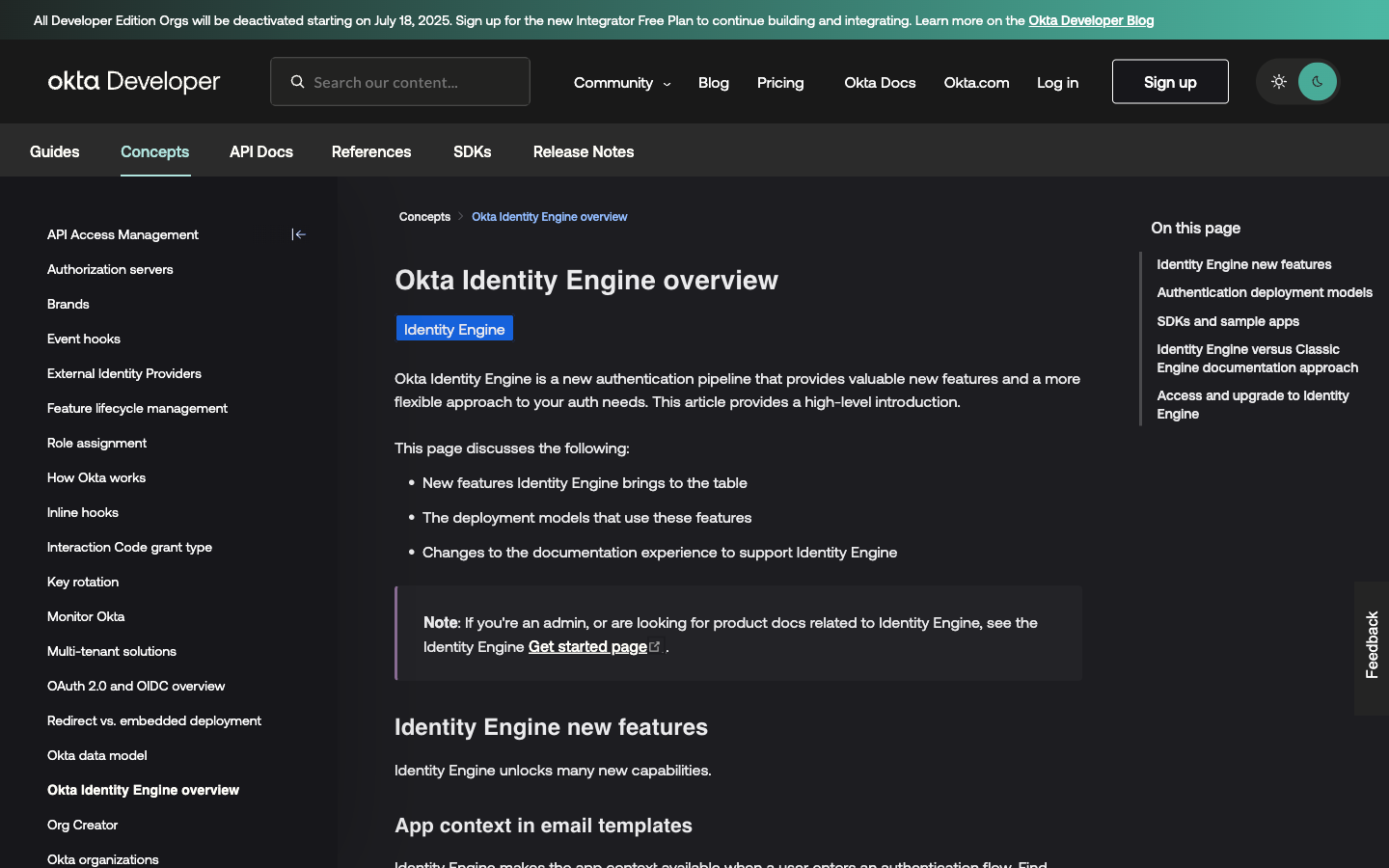Viewport: 1389px width, 868px height.
Task: Select Inline hooks in the sidebar
Action: click(83, 512)
